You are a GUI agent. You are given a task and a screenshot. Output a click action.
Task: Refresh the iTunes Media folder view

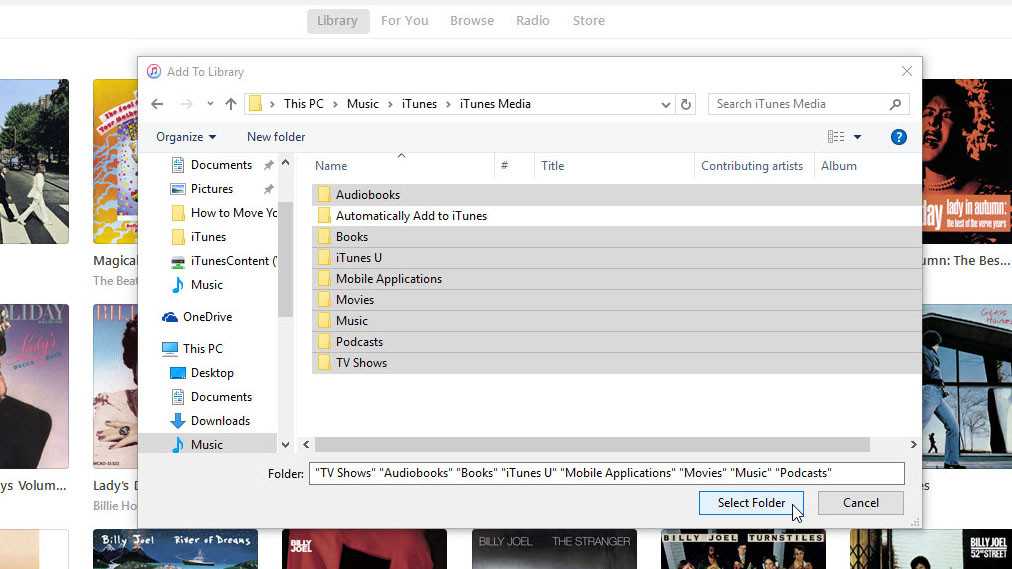pyautogui.click(x=685, y=104)
